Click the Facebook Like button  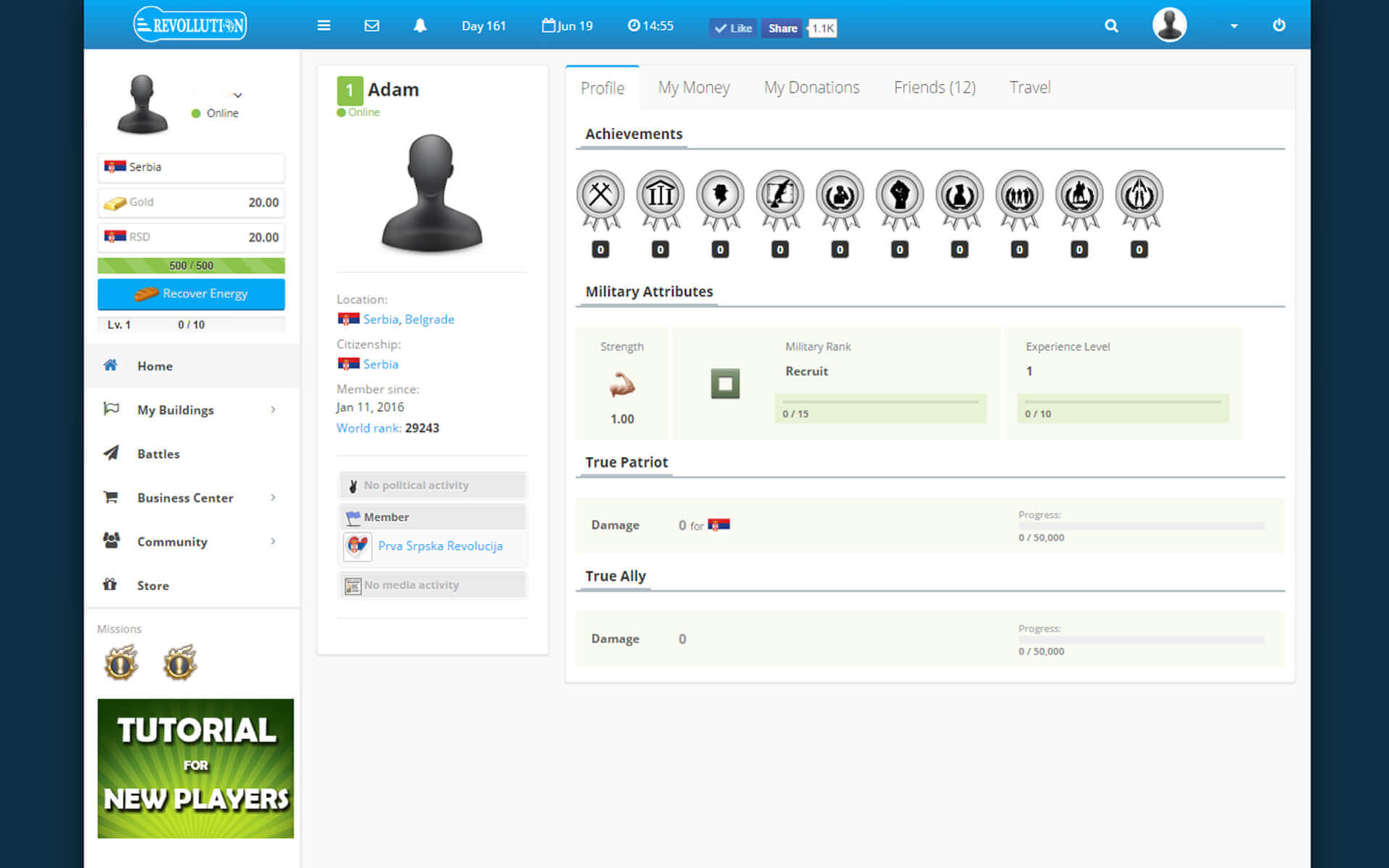click(x=733, y=28)
